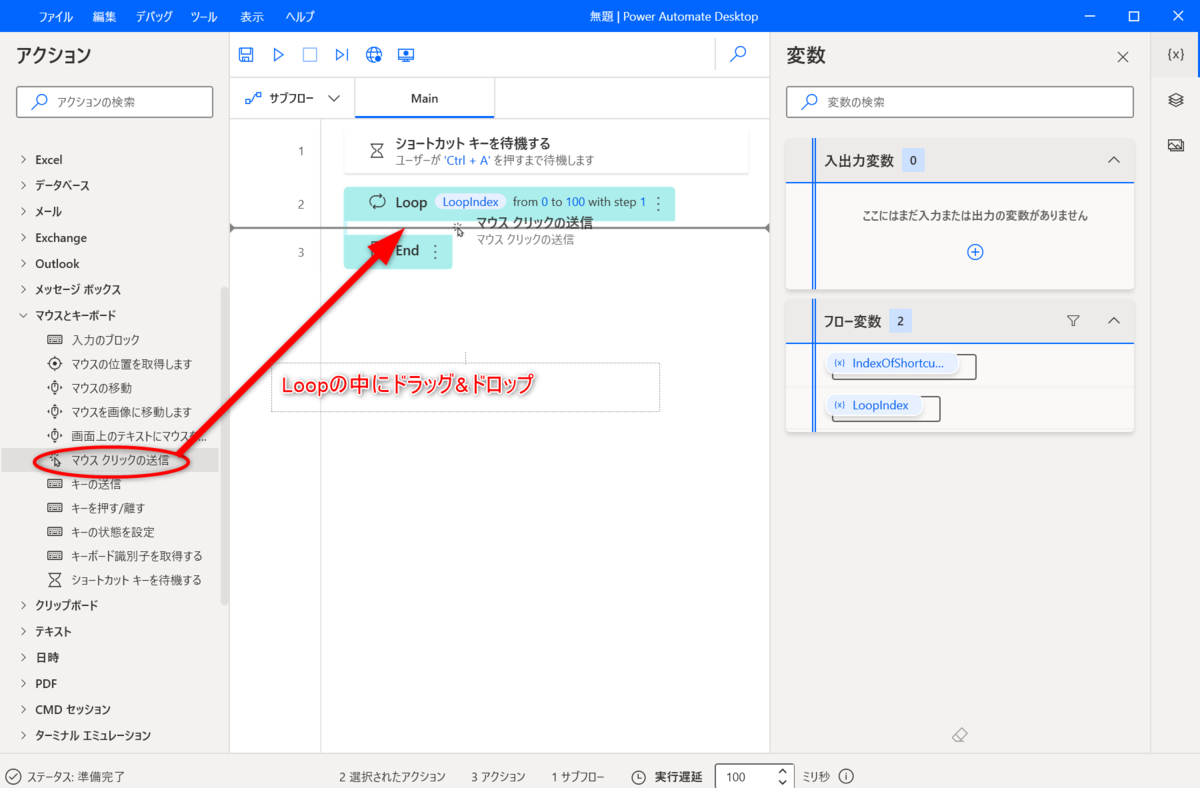
Task: Select the IndexOfShortcu... flow variable
Action: pos(893,364)
